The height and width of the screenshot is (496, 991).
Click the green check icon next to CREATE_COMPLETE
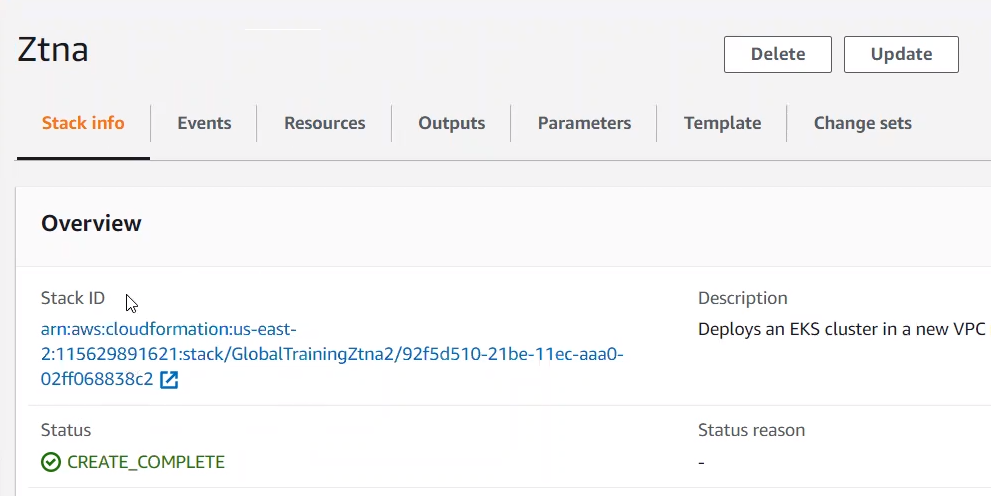(51, 462)
